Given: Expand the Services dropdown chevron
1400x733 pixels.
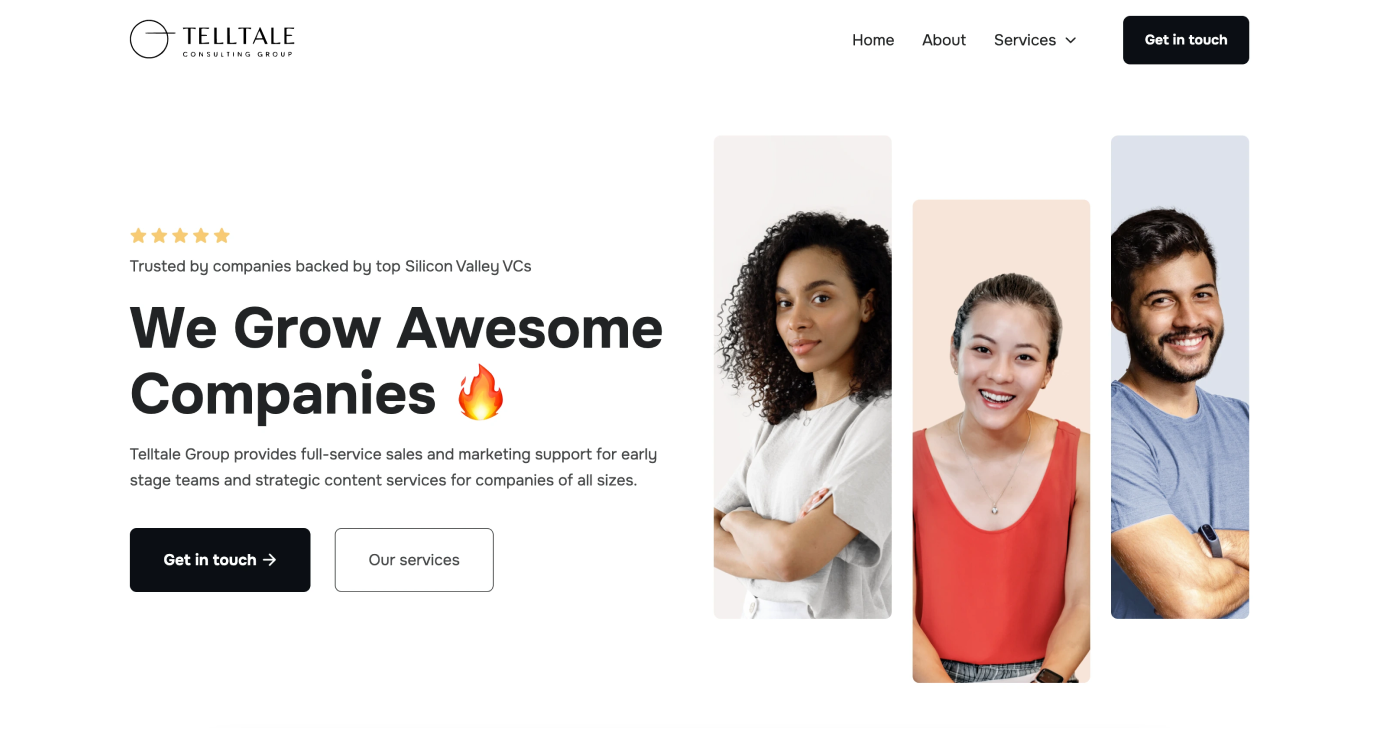Looking at the screenshot, I should pos(1070,40).
